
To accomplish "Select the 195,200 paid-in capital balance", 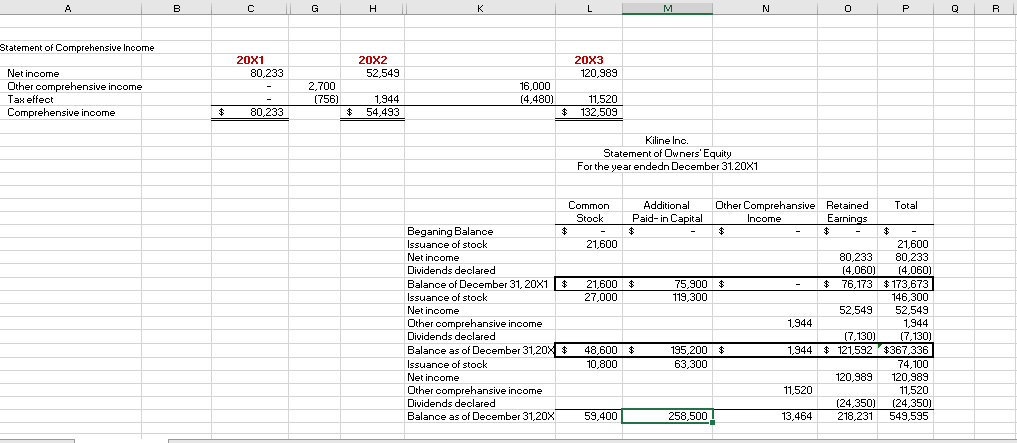I will 667,350.
